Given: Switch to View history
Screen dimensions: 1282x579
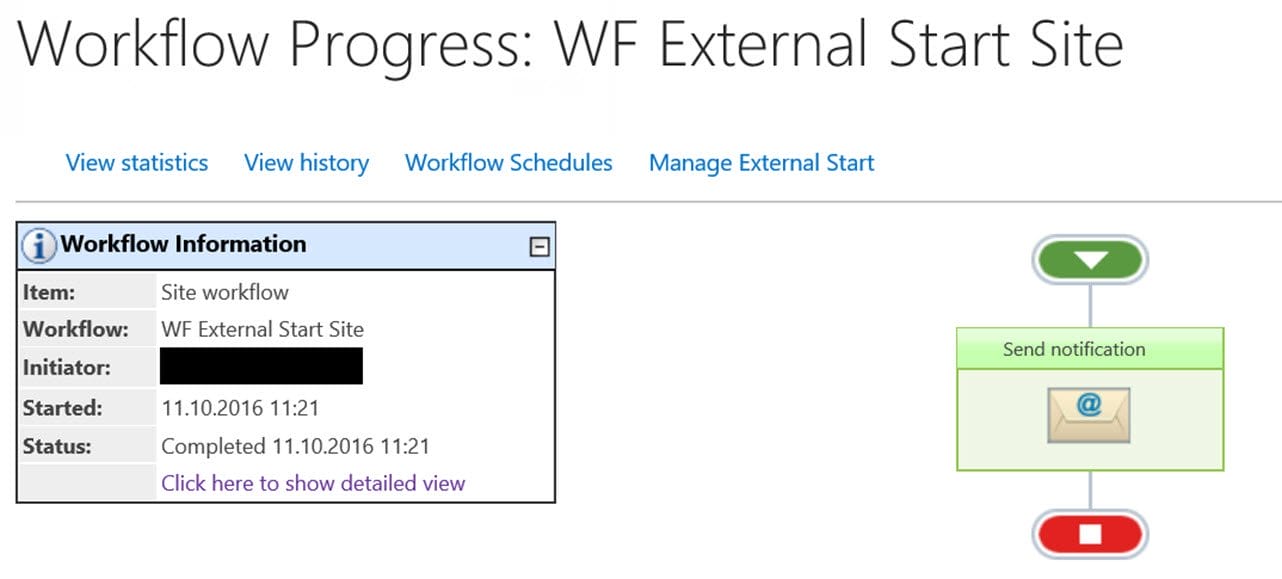Looking at the screenshot, I should (306, 162).
